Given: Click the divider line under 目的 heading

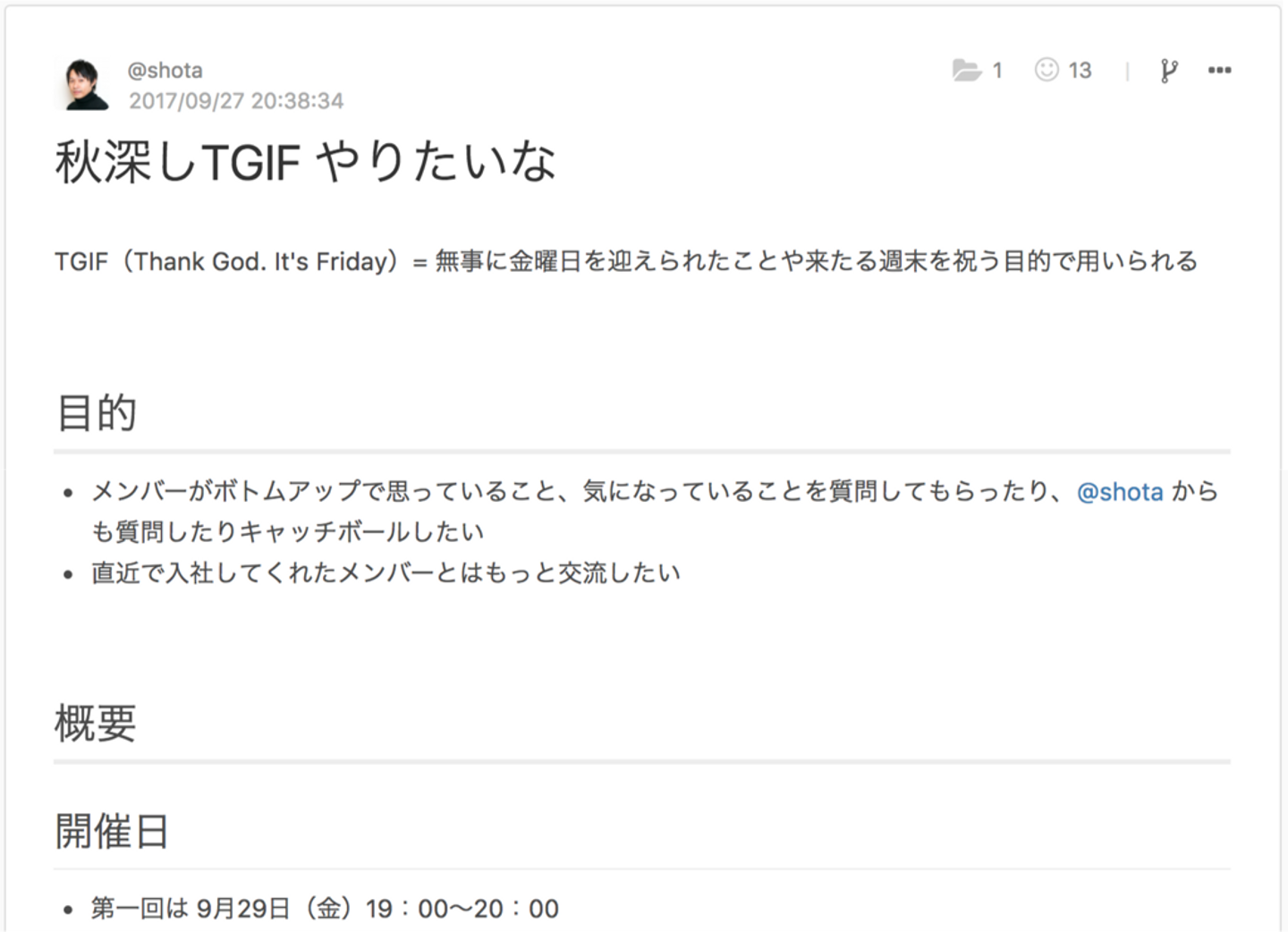Looking at the screenshot, I should click(x=641, y=452).
